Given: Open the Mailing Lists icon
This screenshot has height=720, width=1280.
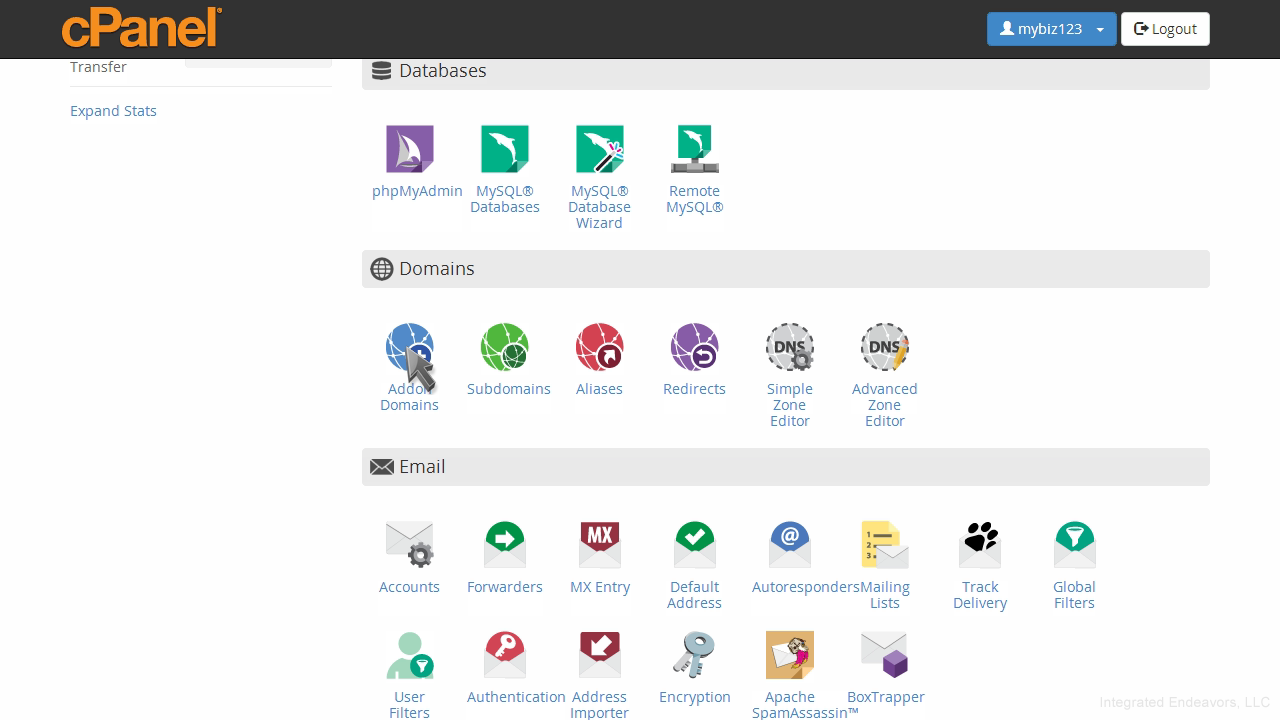Looking at the screenshot, I should 884,546.
